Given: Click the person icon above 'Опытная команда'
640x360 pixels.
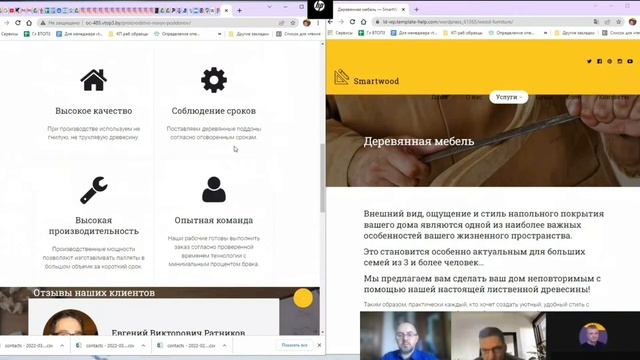Looking at the screenshot, I should [x=214, y=189].
